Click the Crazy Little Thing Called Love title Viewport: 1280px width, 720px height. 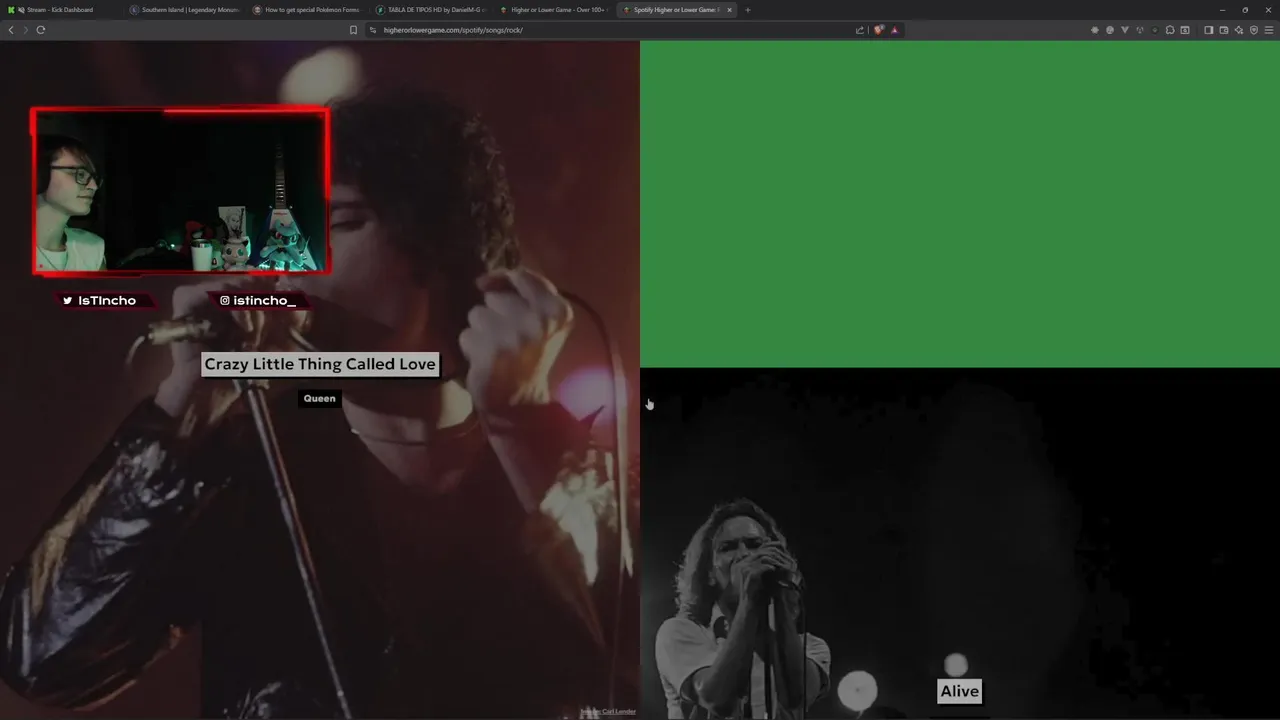(320, 364)
